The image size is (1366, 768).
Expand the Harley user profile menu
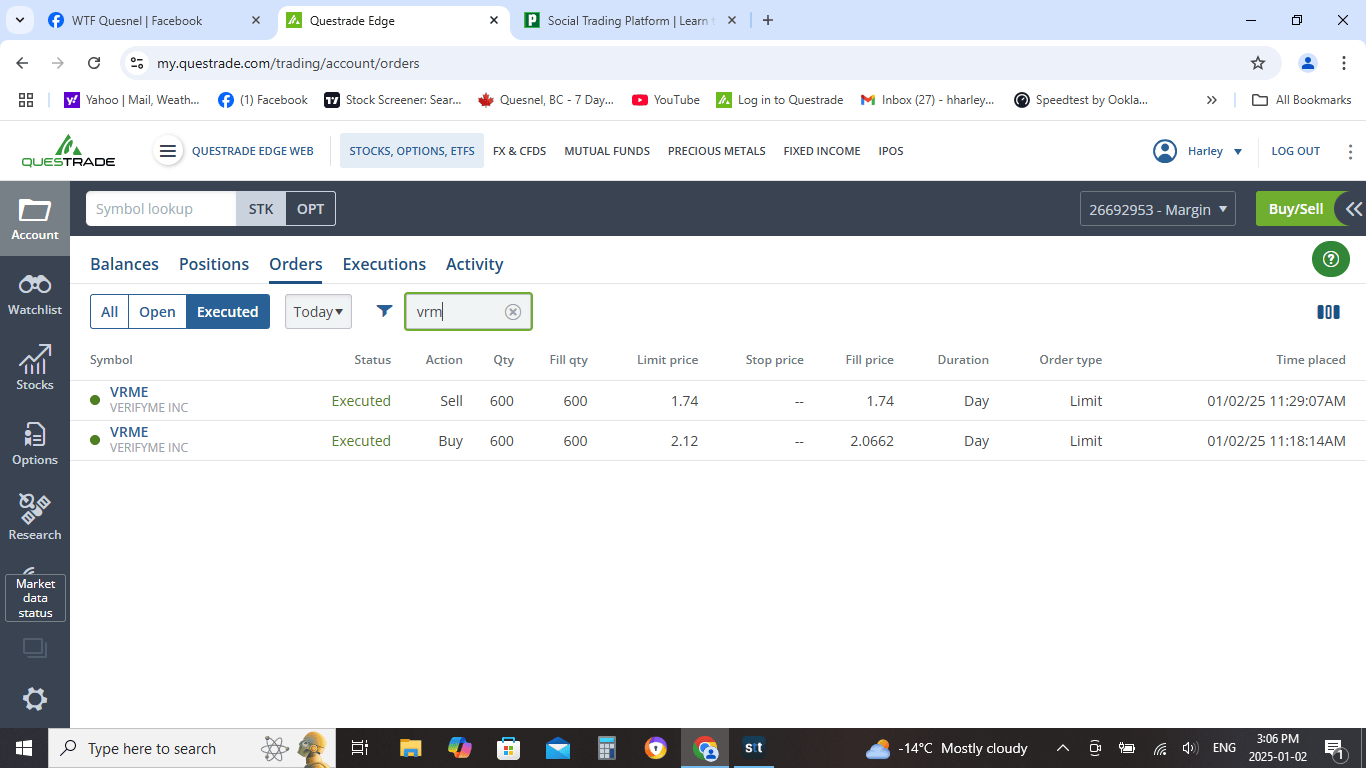point(1197,151)
